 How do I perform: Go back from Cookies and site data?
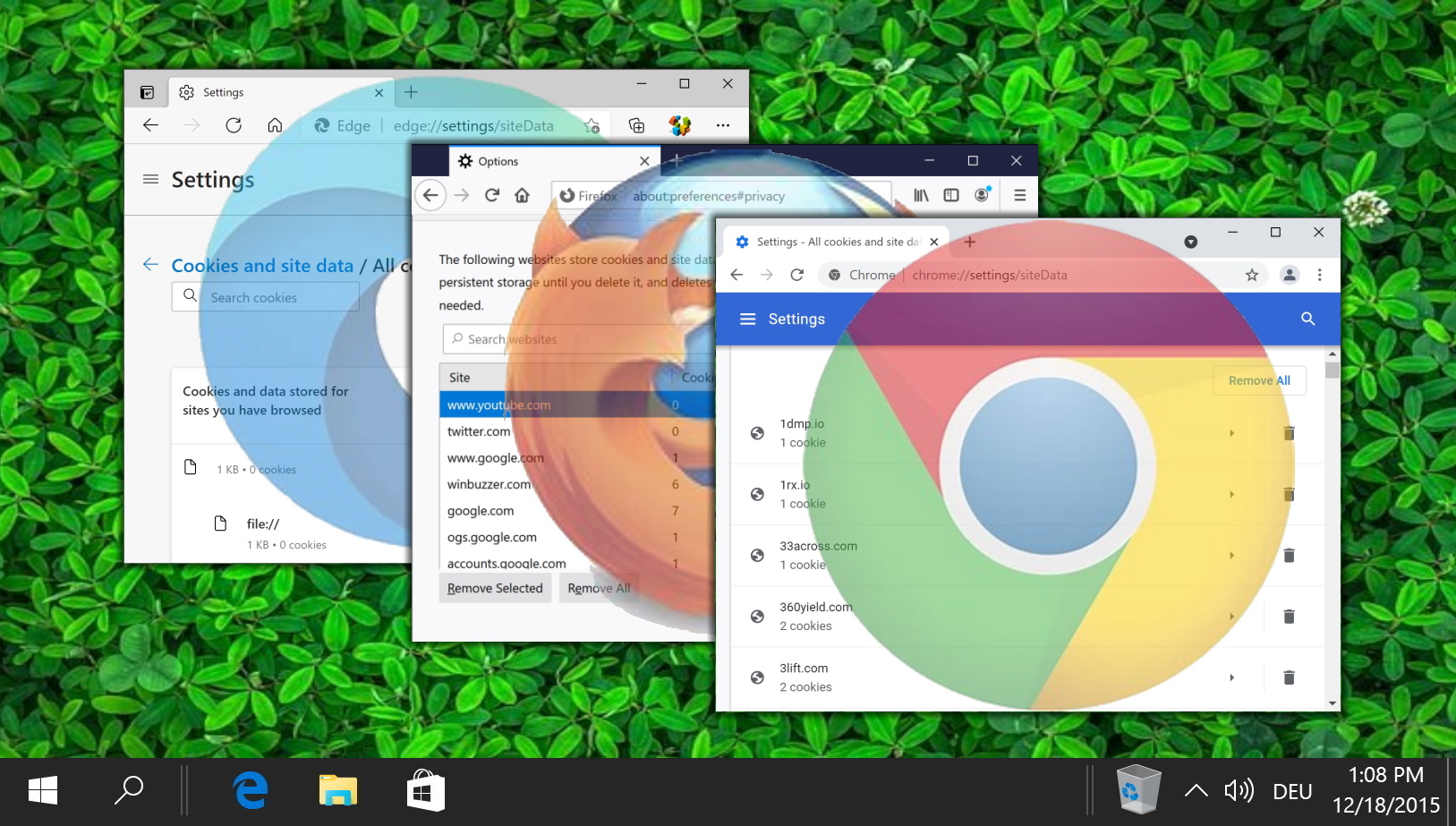(x=150, y=265)
